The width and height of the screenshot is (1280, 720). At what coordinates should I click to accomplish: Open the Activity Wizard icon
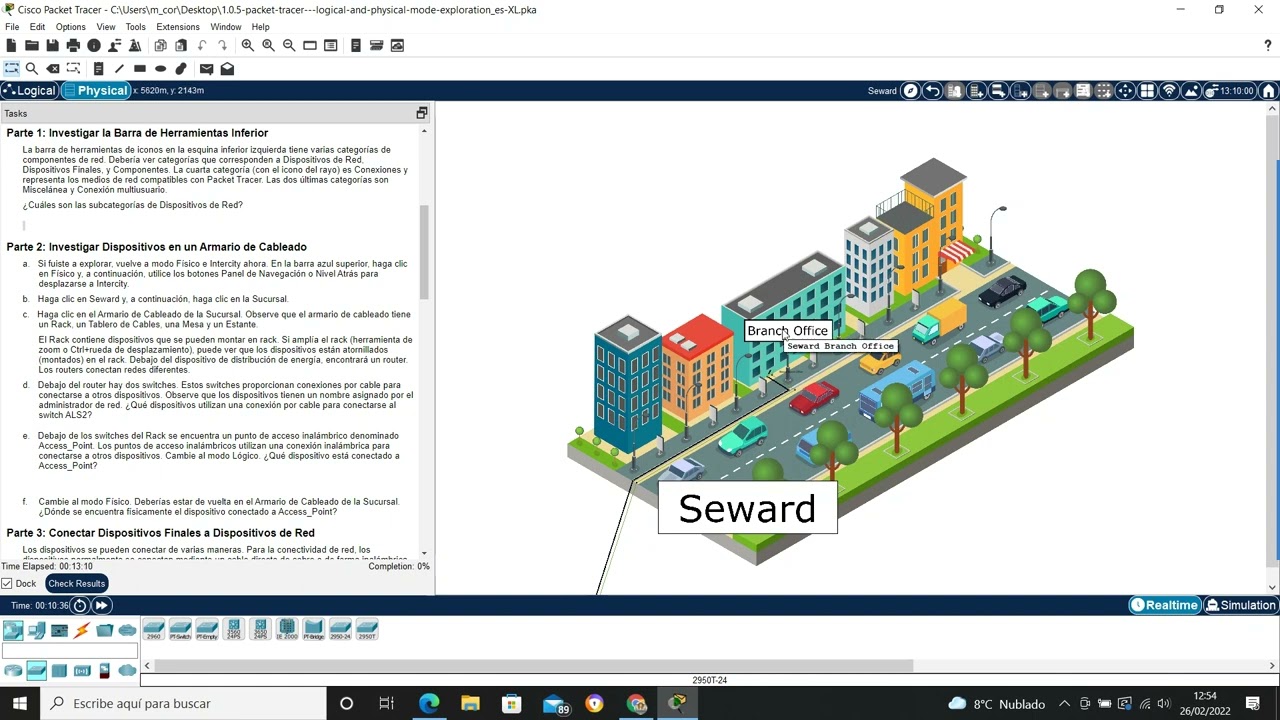[x=135, y=45]
